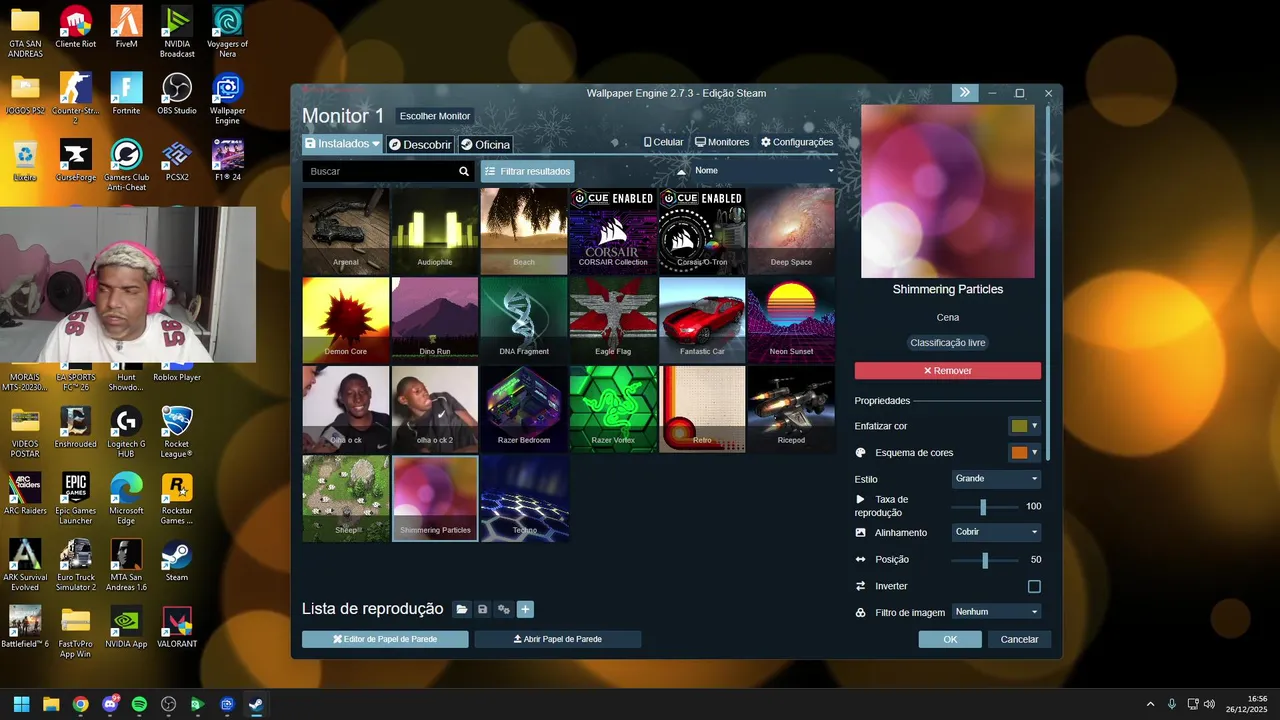The image size is (1280, 720).
Task: Open the Monitores menu item
Action: pos(722,142)
